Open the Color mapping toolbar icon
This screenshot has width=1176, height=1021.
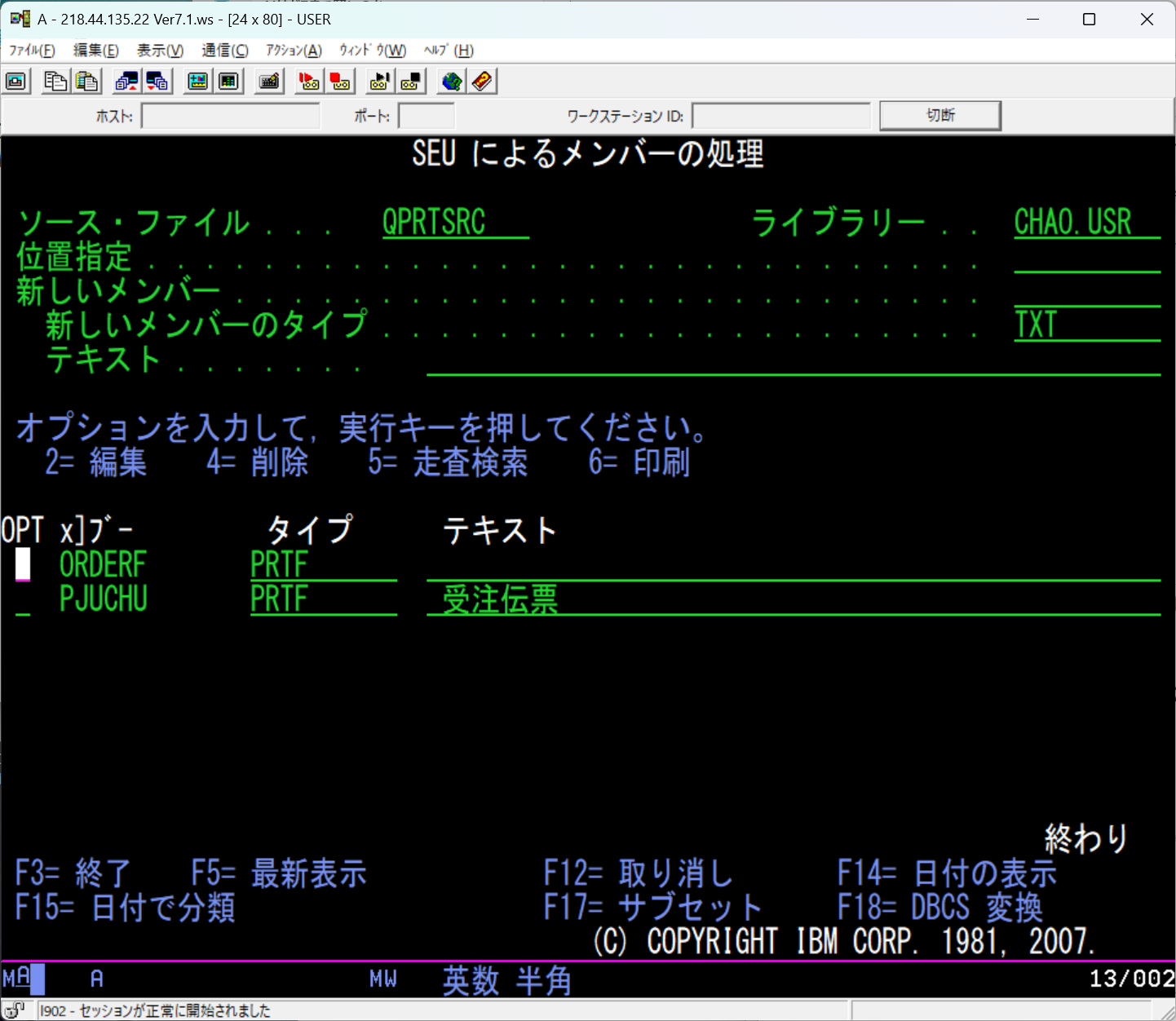228,82
